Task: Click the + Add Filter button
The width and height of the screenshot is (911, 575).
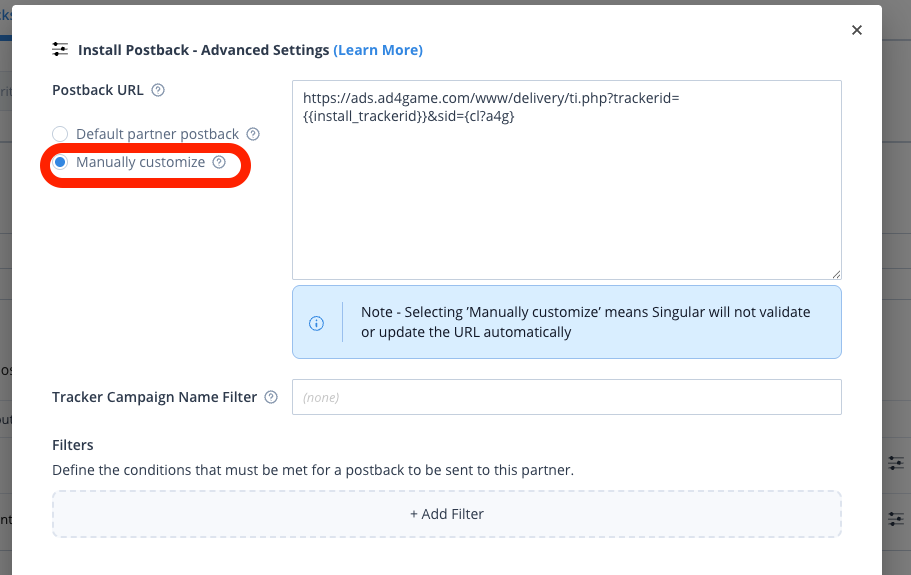Action: point(447,514)
